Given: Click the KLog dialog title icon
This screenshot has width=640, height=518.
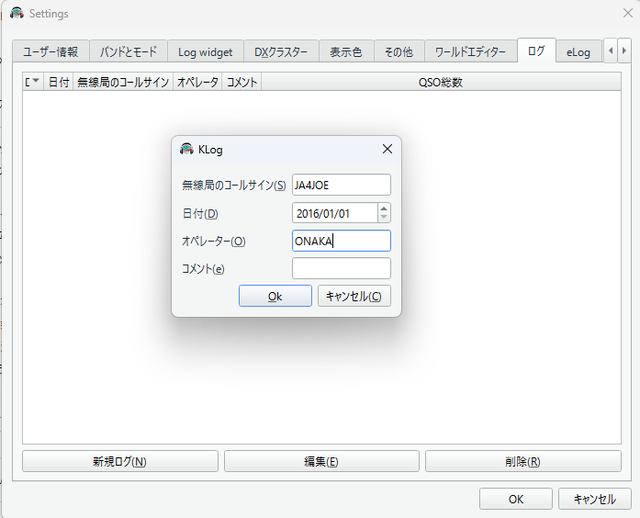Looking at the screenshot, I should [187, 149].
